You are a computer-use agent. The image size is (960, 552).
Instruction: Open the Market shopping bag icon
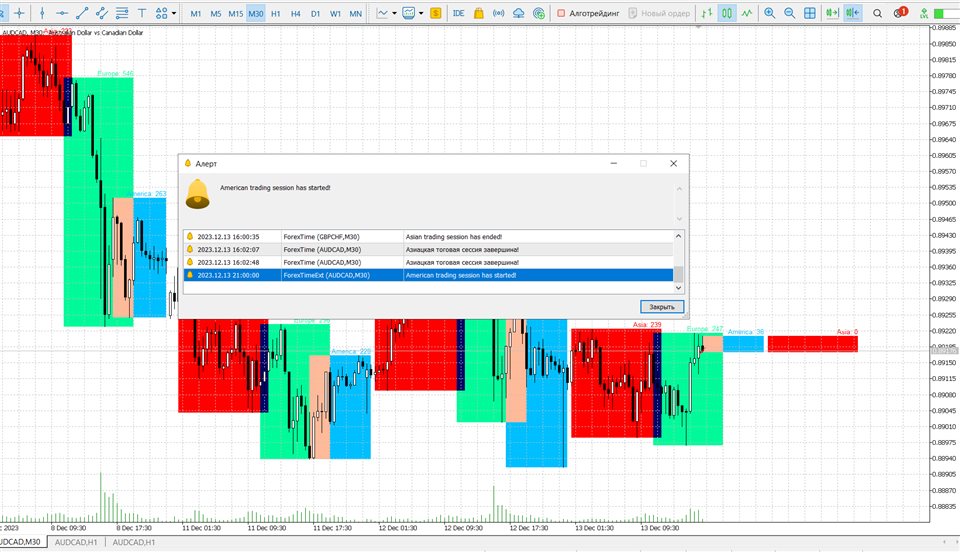point(479,13)
